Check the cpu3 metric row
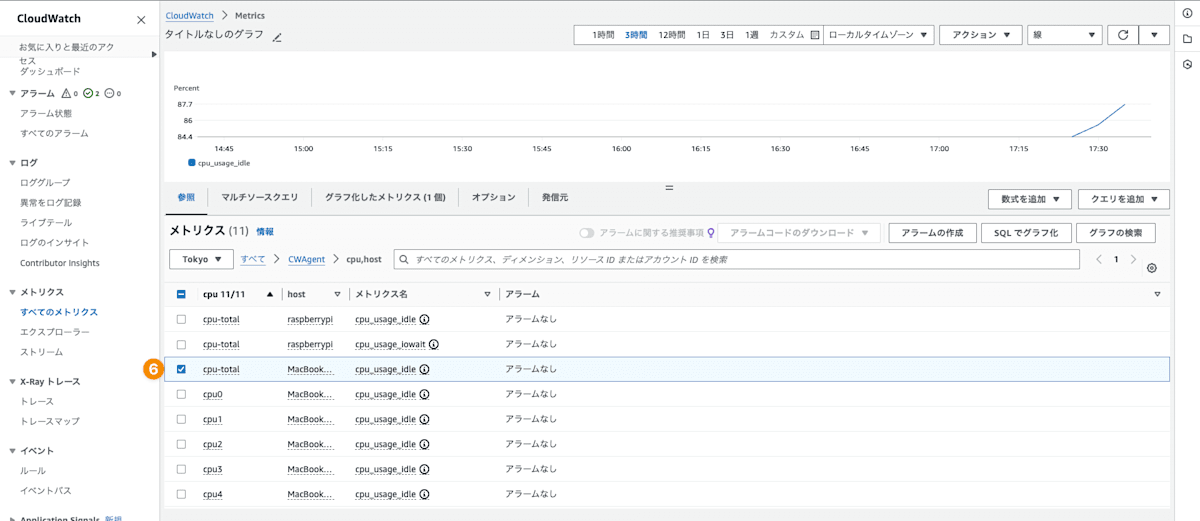Viewport: 1200px width, 521px height. pos(181,469)
